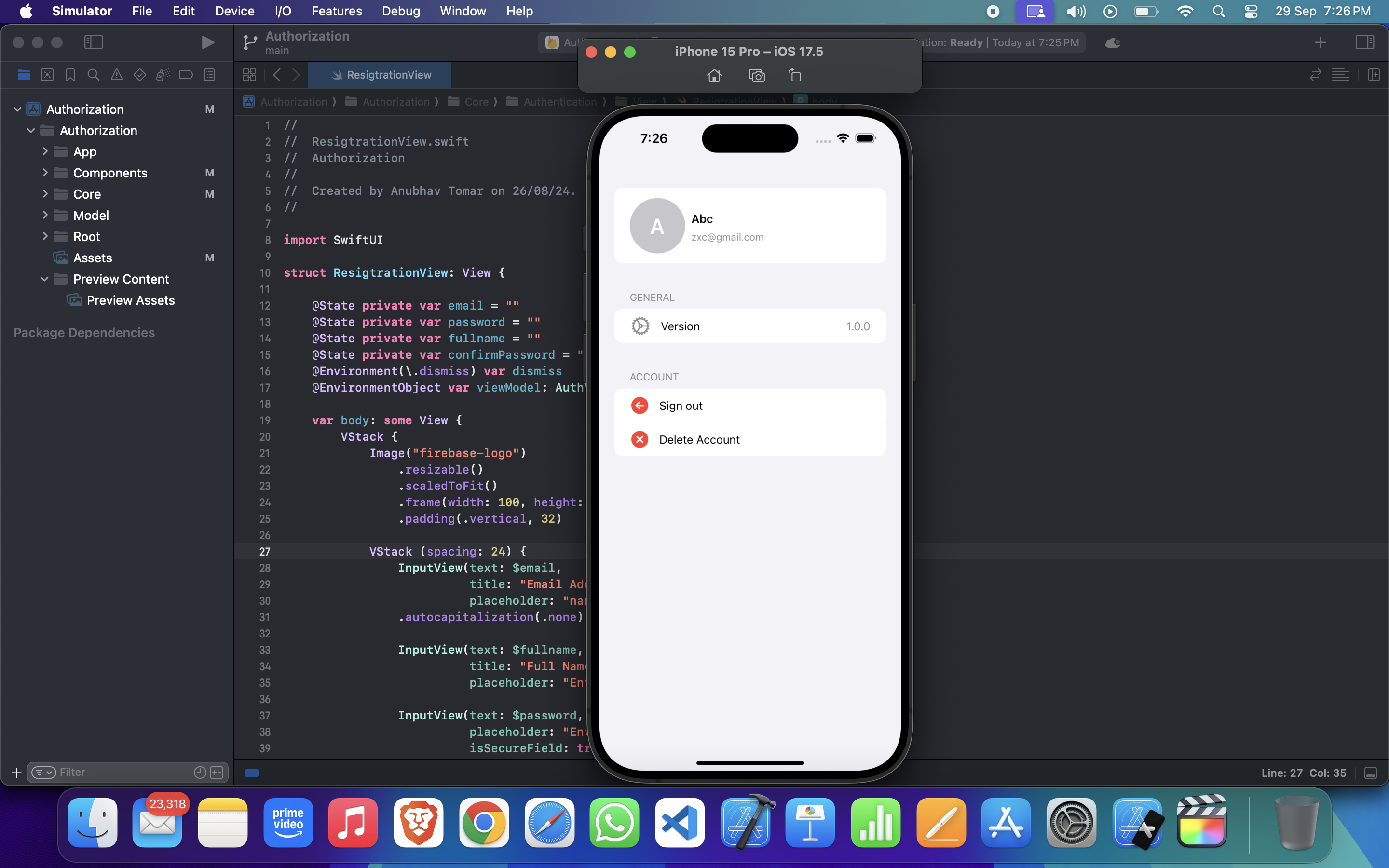This screenshot has width=1389, height=868.
Task: Tap Sign out in the simulator
Action: click(681, 406)
